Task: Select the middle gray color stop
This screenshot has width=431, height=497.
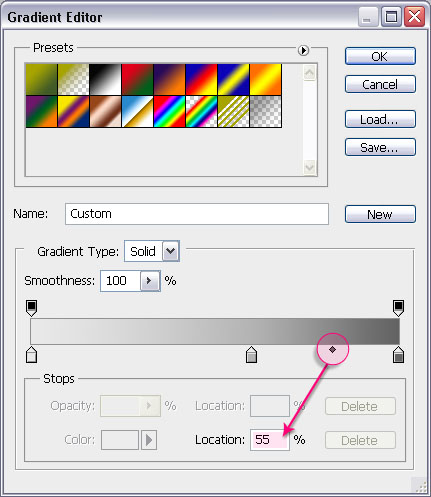Action: coord(251,355)
